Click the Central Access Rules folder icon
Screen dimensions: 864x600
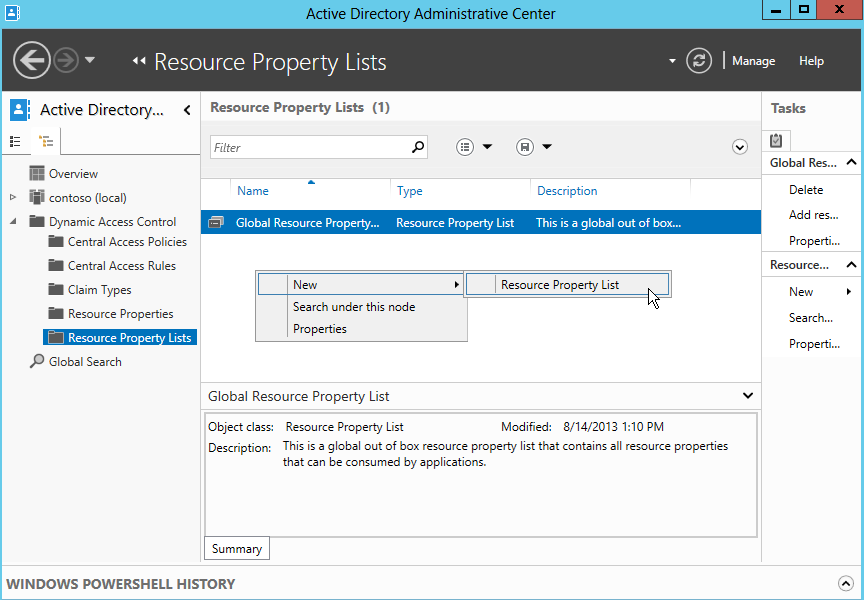click(56, 265)
